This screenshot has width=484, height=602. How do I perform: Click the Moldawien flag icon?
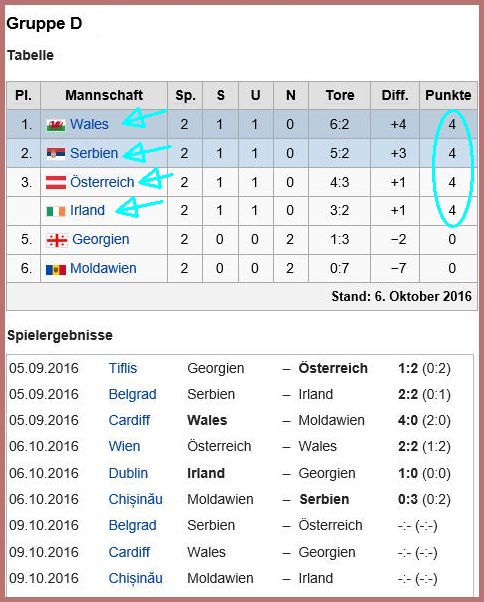(56, 270)
